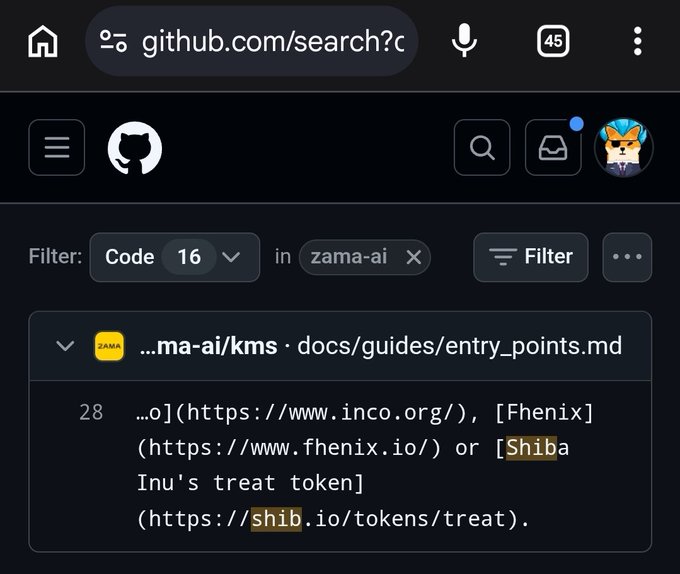Click the 'zama-ai' filter label

pyautogui.click(x=349, y=257)
